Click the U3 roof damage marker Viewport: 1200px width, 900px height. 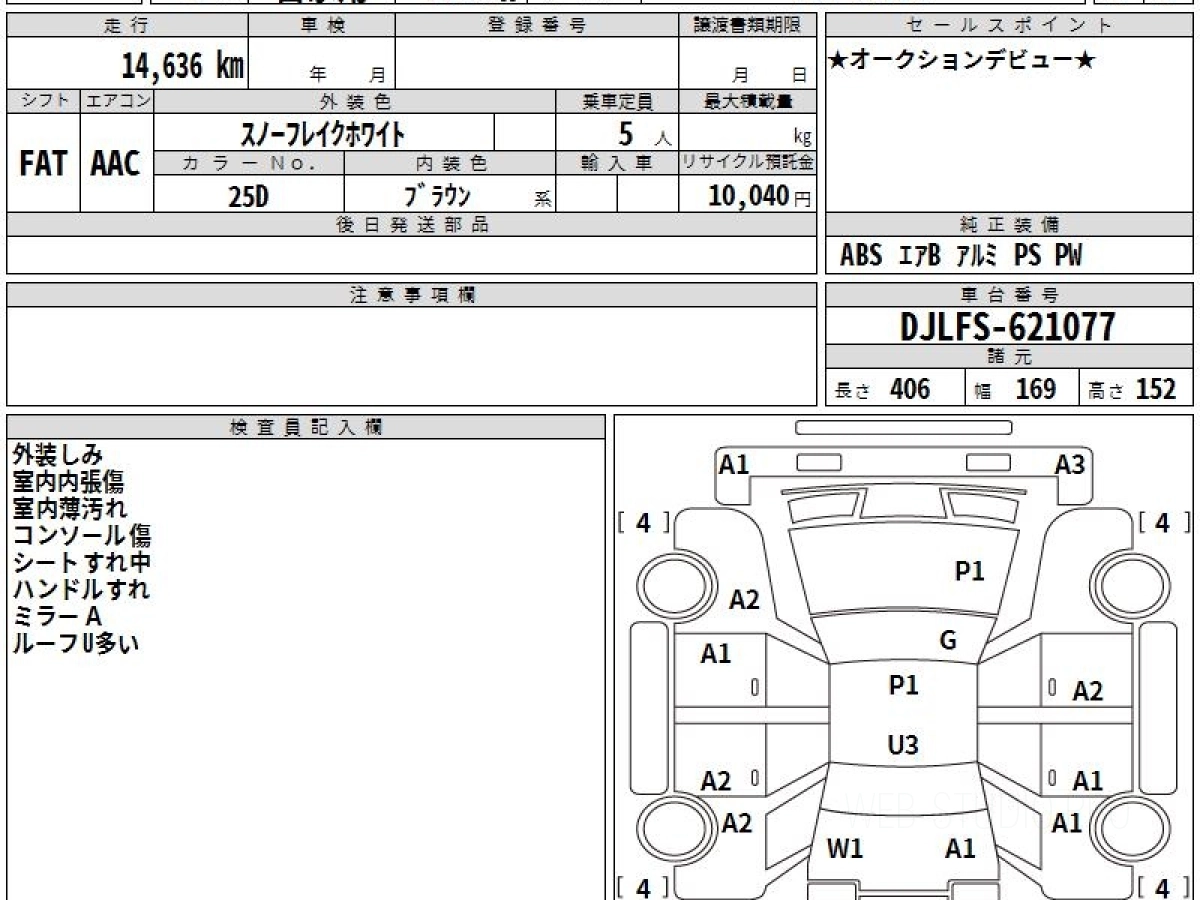click(x=903, y=745)
